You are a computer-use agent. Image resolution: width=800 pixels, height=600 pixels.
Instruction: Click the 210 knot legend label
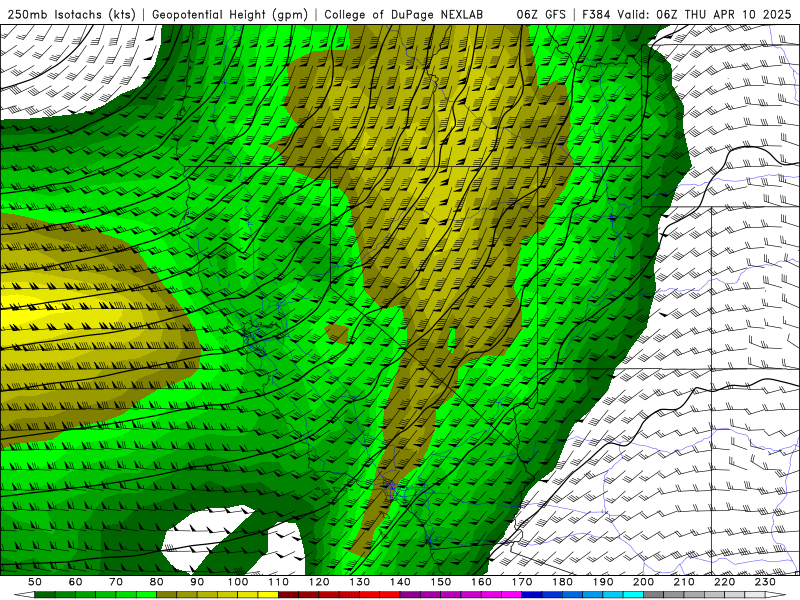tap(684, 582)
